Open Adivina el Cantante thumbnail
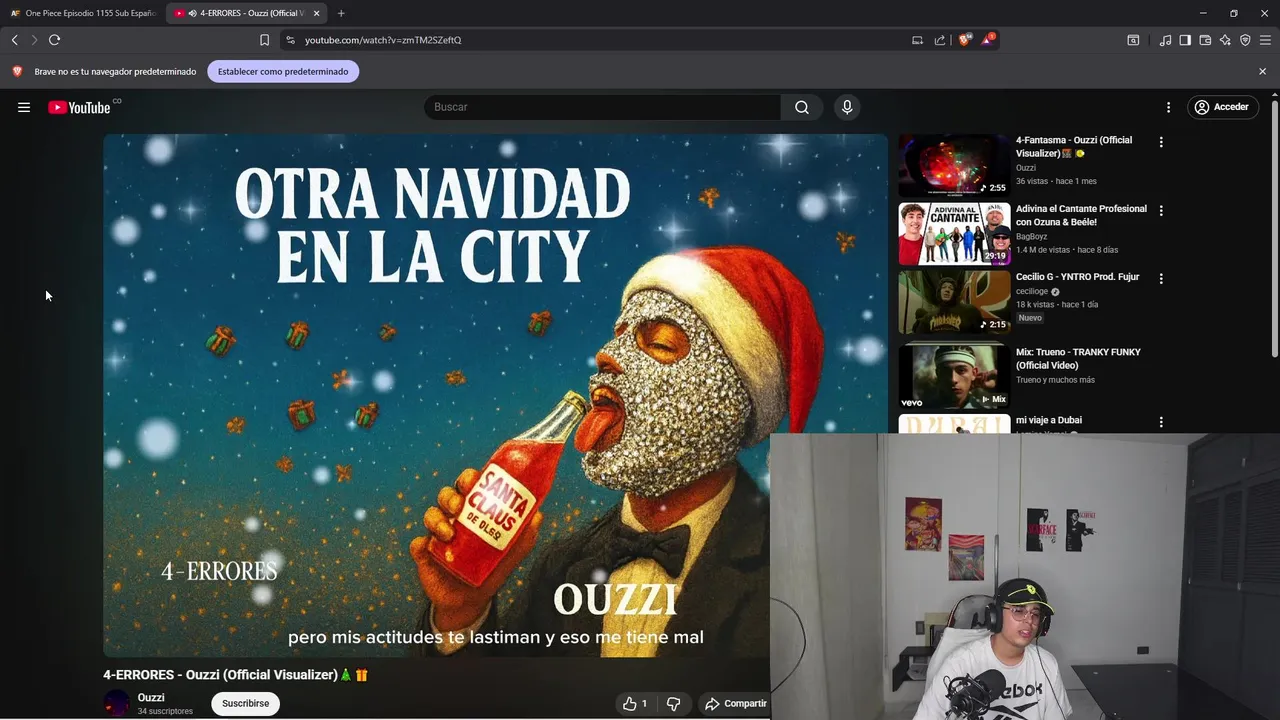Screen dimensions: 1280x720 coord(954,233)
